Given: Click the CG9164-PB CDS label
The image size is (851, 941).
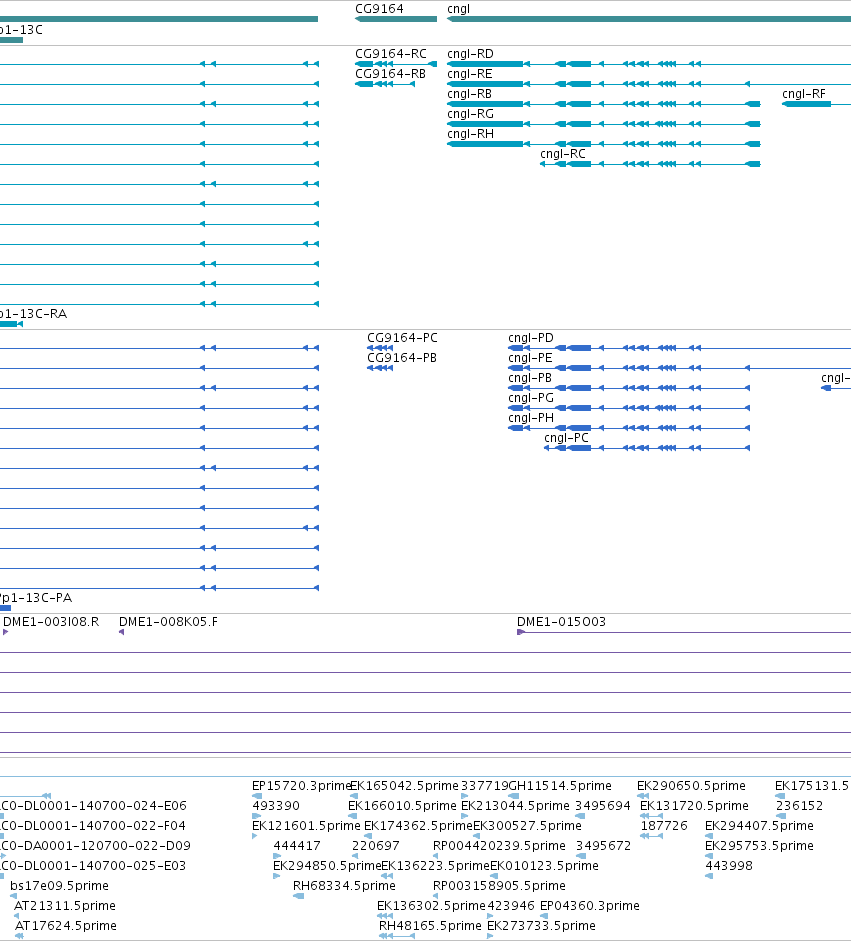Looking at the screenshot, I should pyautogui.click(x=402, y=358).
